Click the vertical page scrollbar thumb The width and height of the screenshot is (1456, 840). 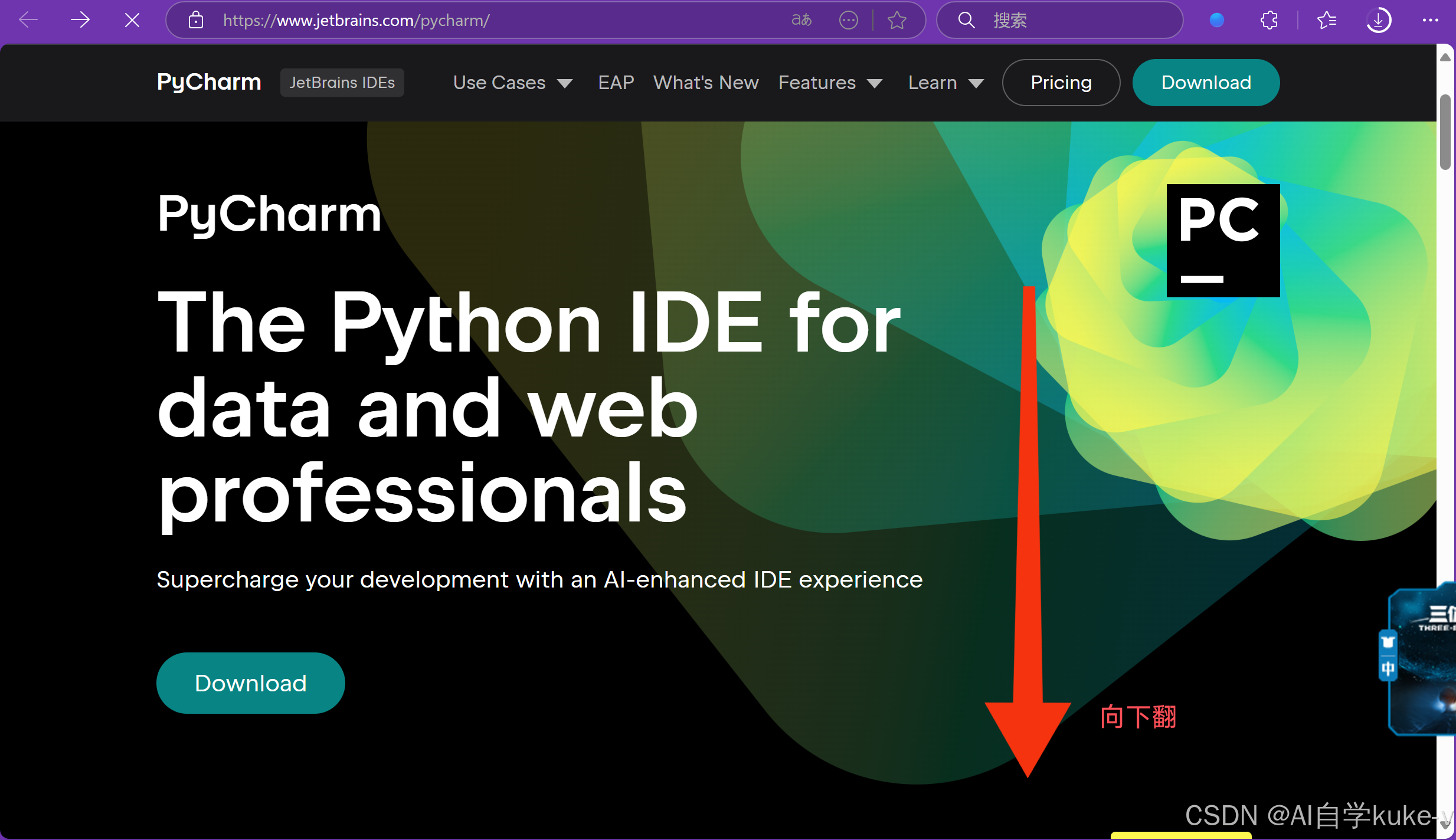tap(1445, 132)
